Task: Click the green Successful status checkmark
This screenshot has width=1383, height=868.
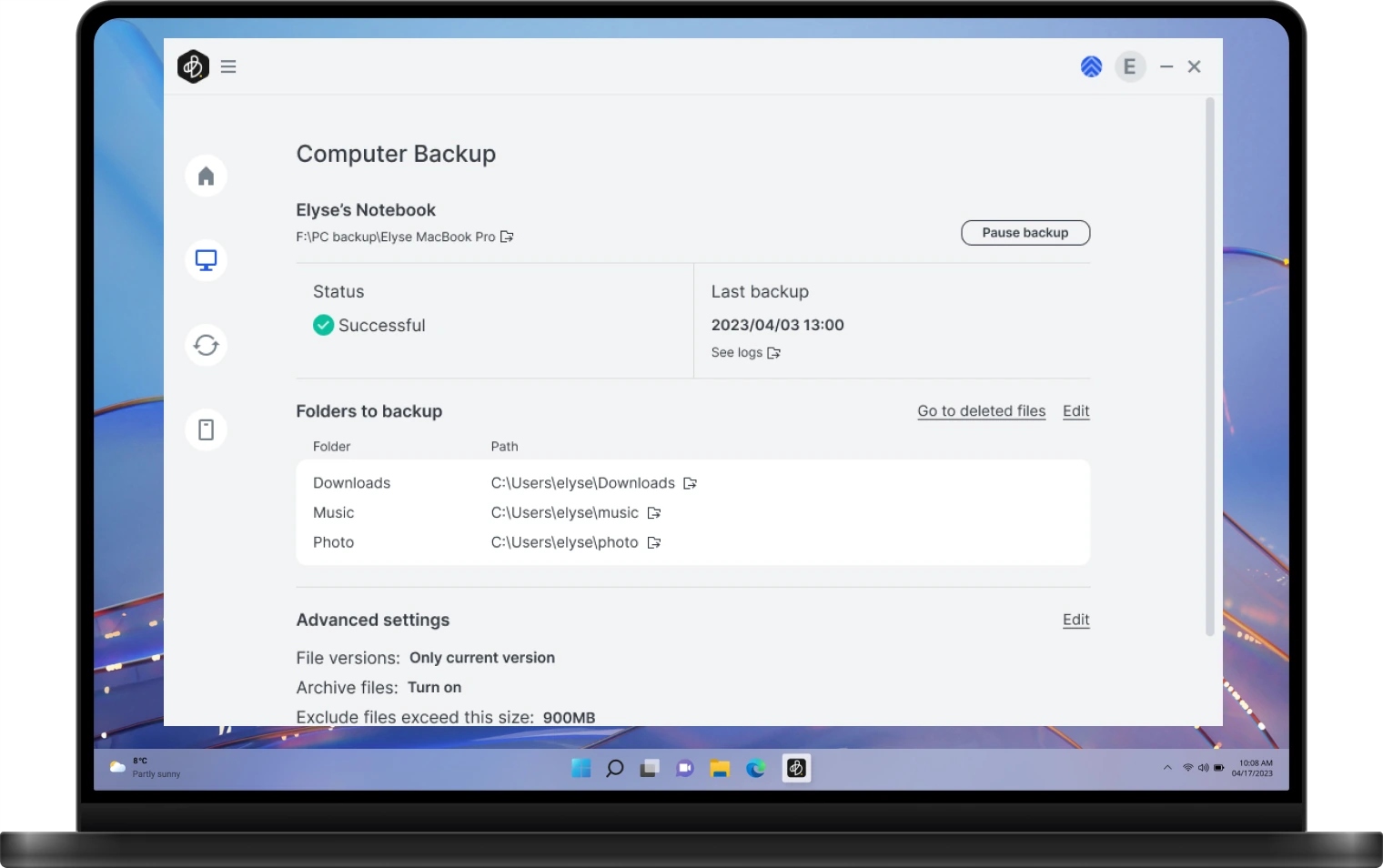Action: click(323, 325)
